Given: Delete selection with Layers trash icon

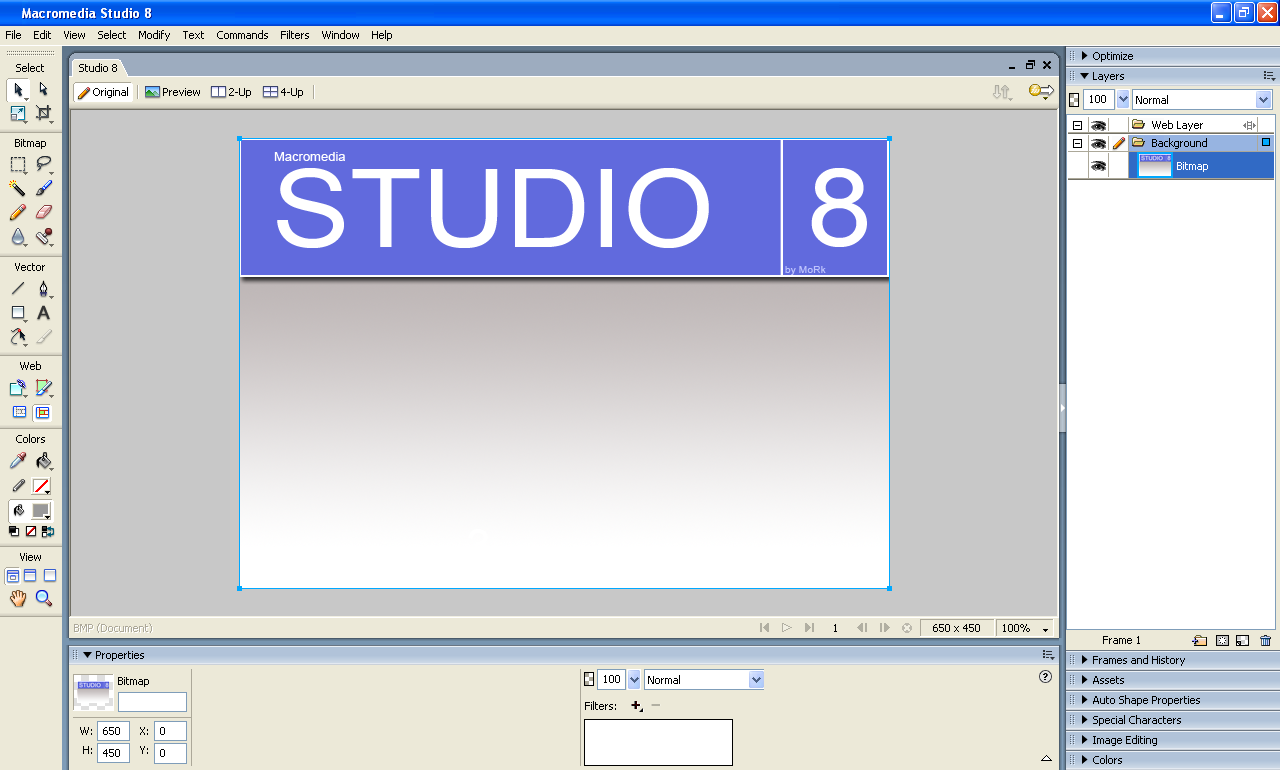Looking at the screenshot, I should (1266, 640).
